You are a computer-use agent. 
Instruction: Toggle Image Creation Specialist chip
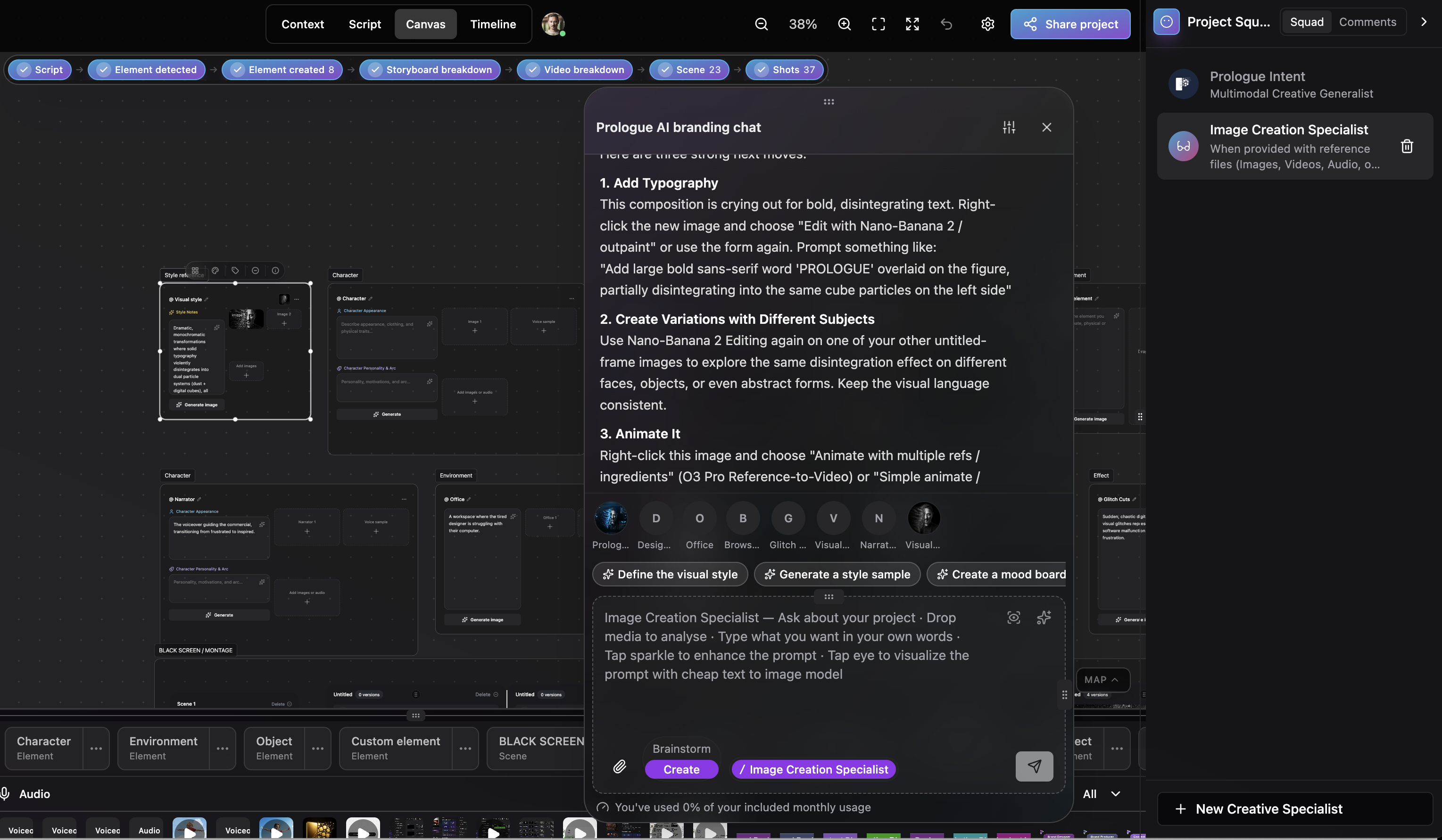[x=814, y=770]
